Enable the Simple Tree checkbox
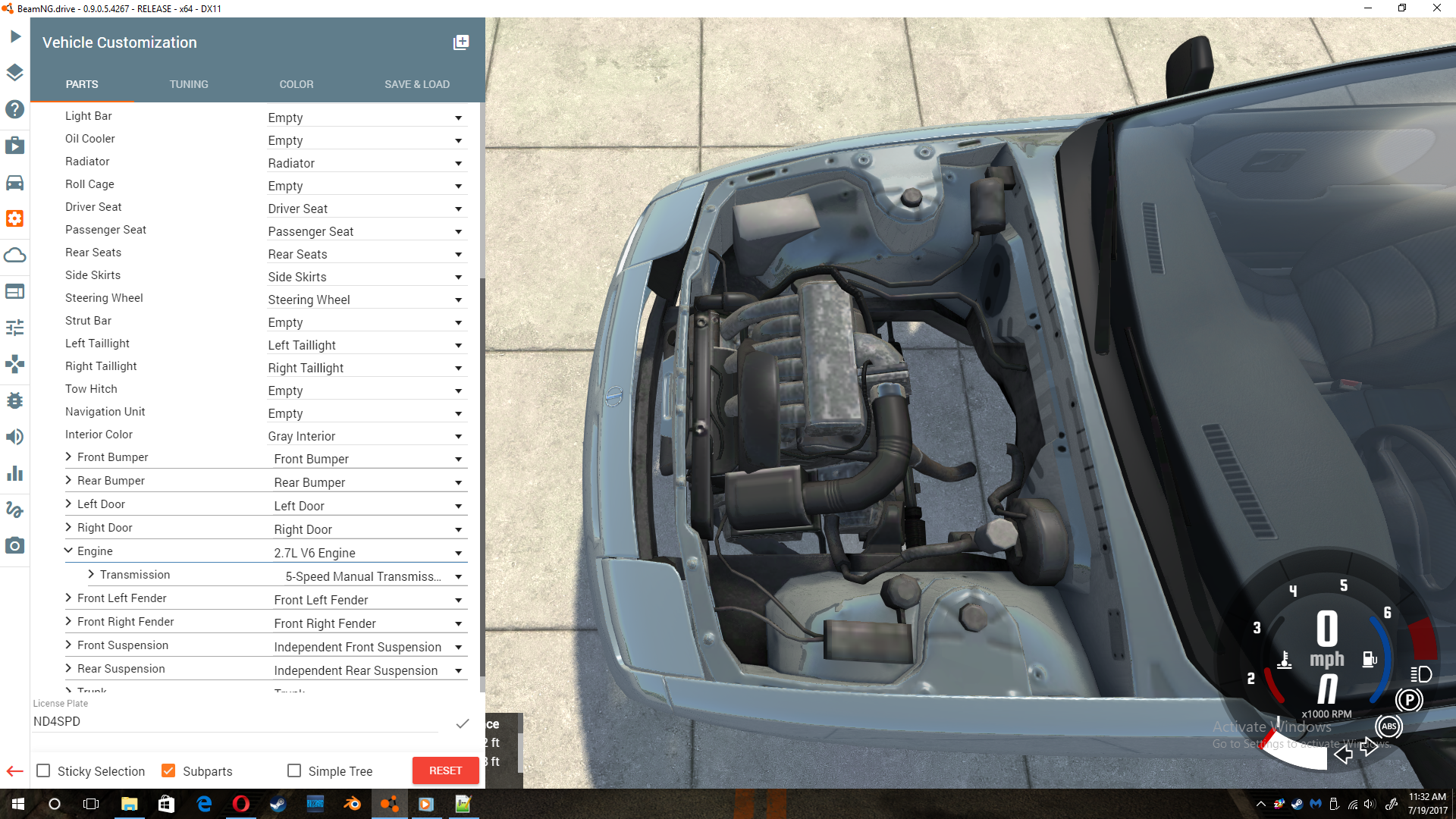 pyautogui.click(x=294, y=770)
